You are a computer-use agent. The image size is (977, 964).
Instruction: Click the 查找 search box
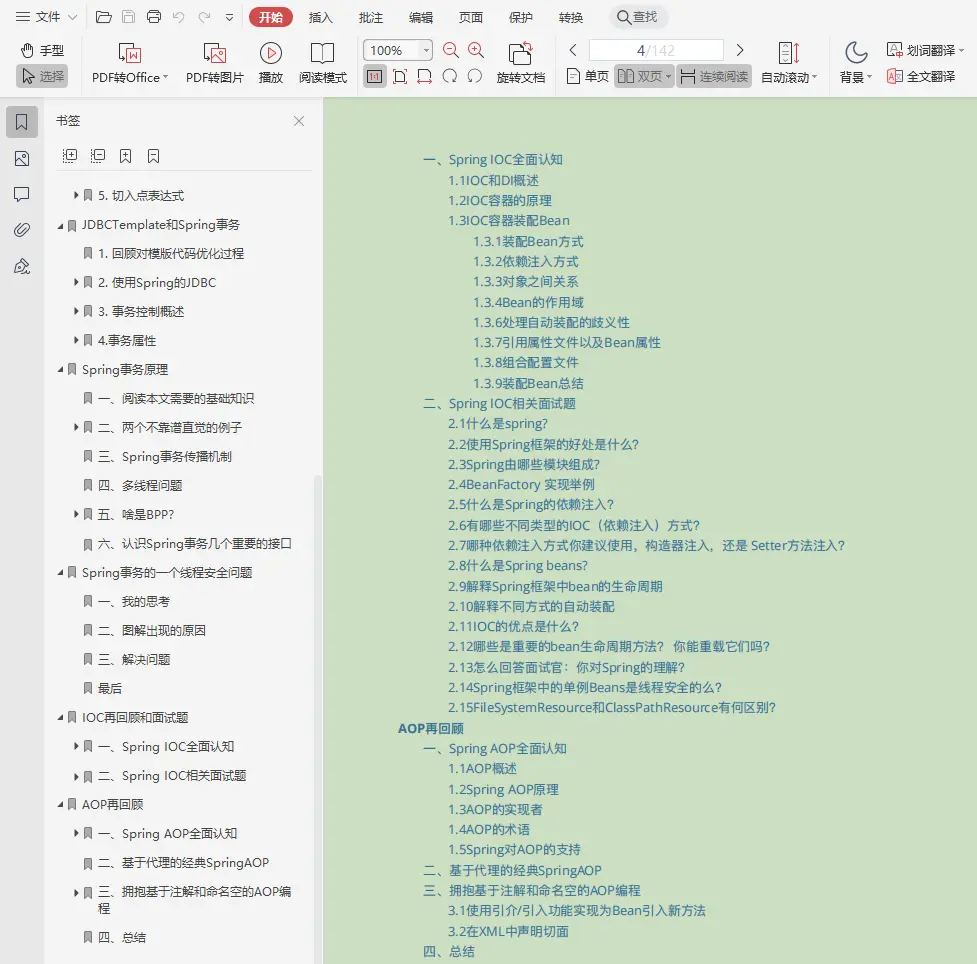[x=637, y=17]
